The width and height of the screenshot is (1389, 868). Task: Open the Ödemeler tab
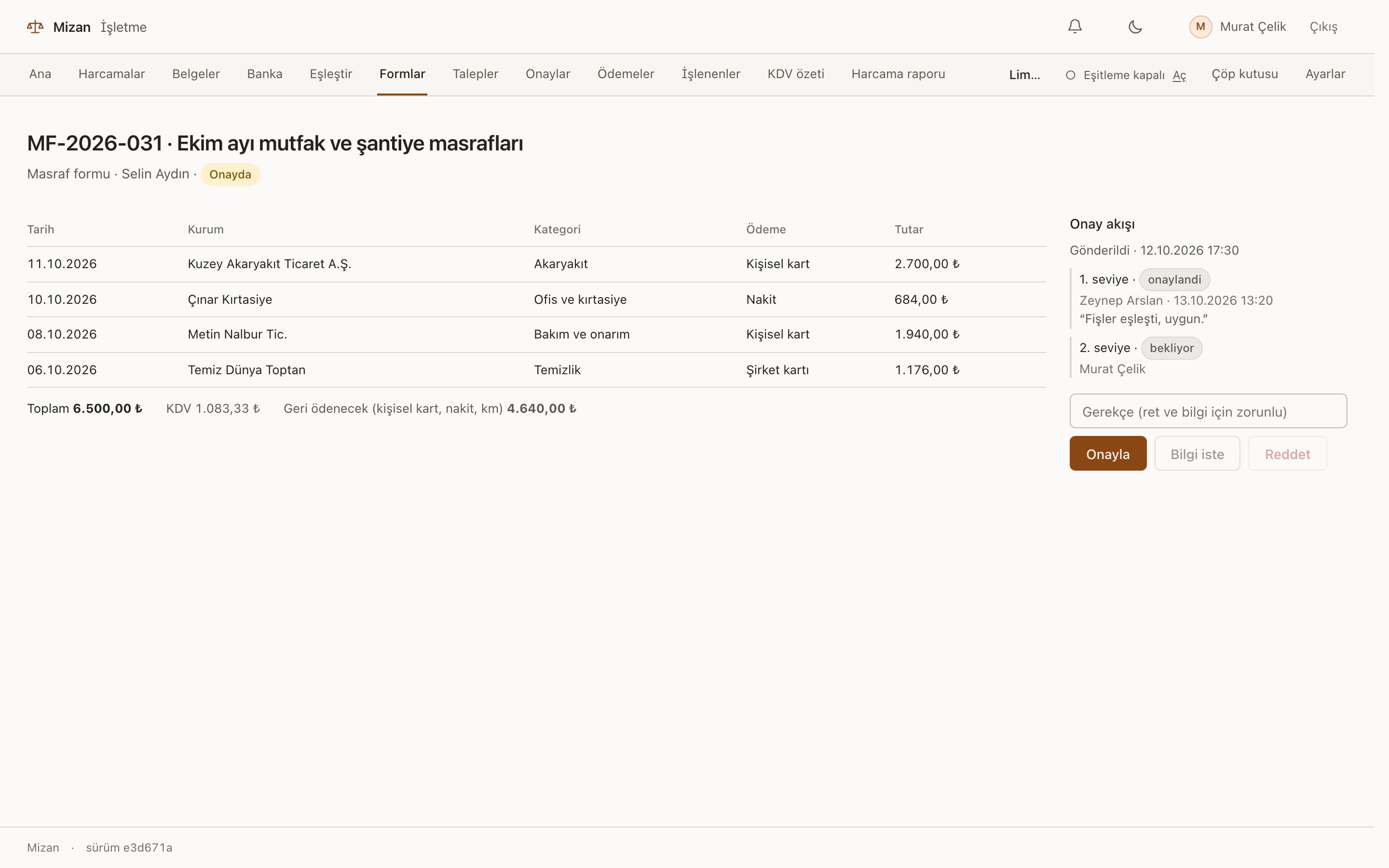(626, 74)
